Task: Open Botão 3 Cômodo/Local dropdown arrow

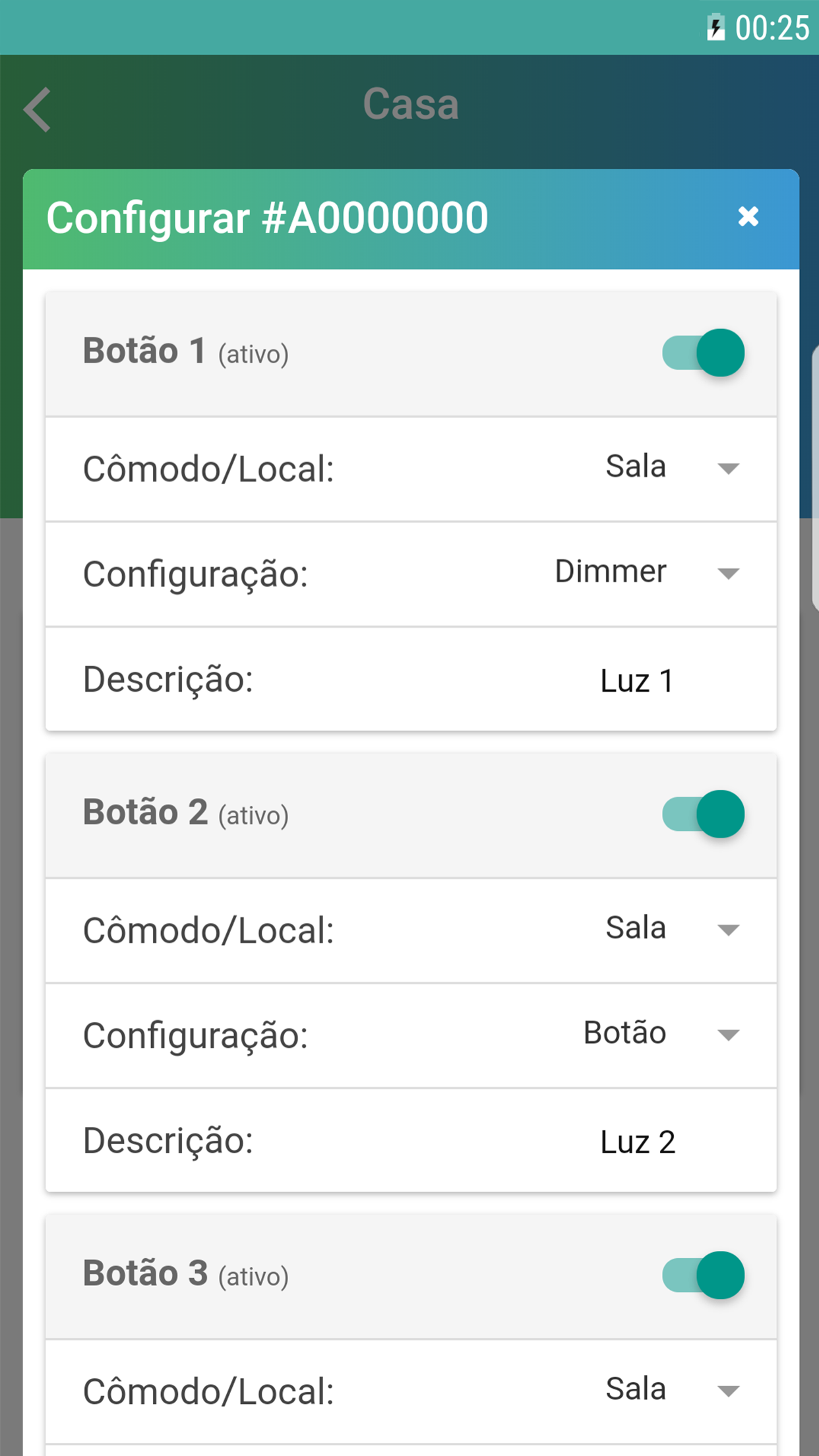Action: [728, 1391]
